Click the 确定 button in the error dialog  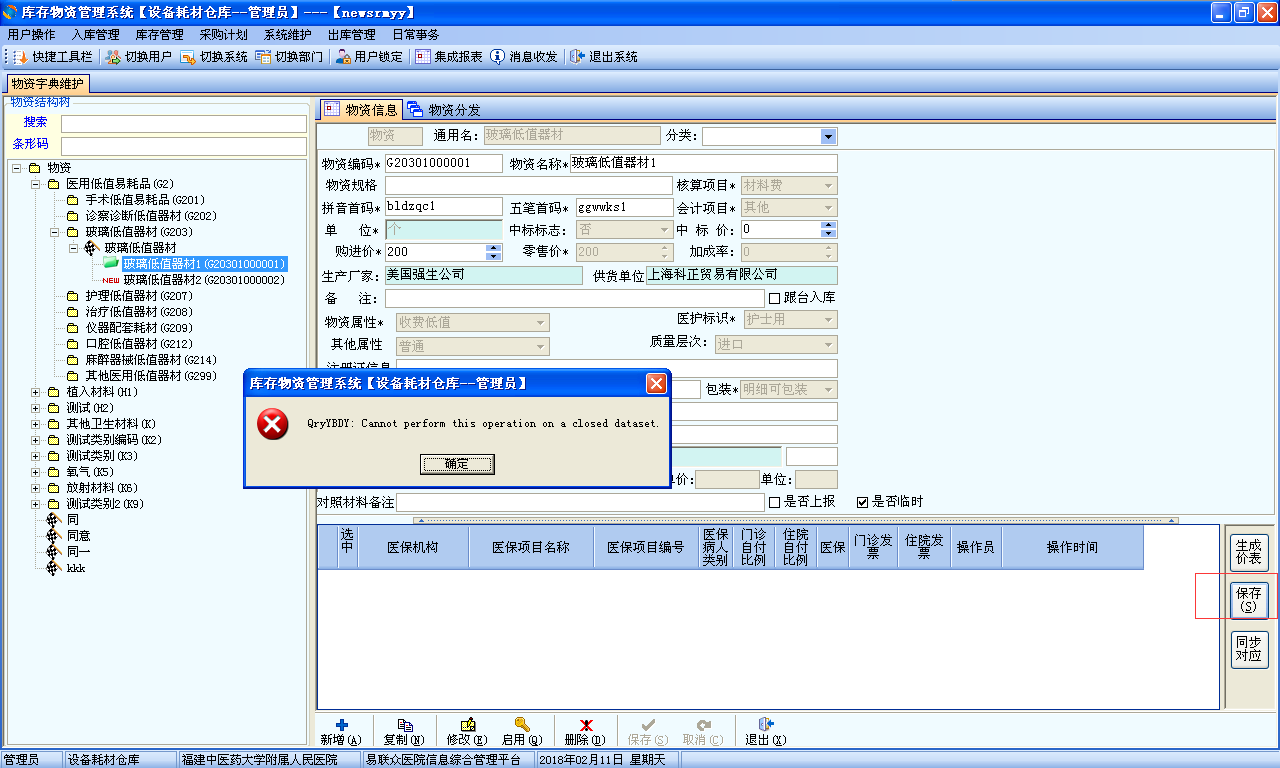click(x=457, y=464)
